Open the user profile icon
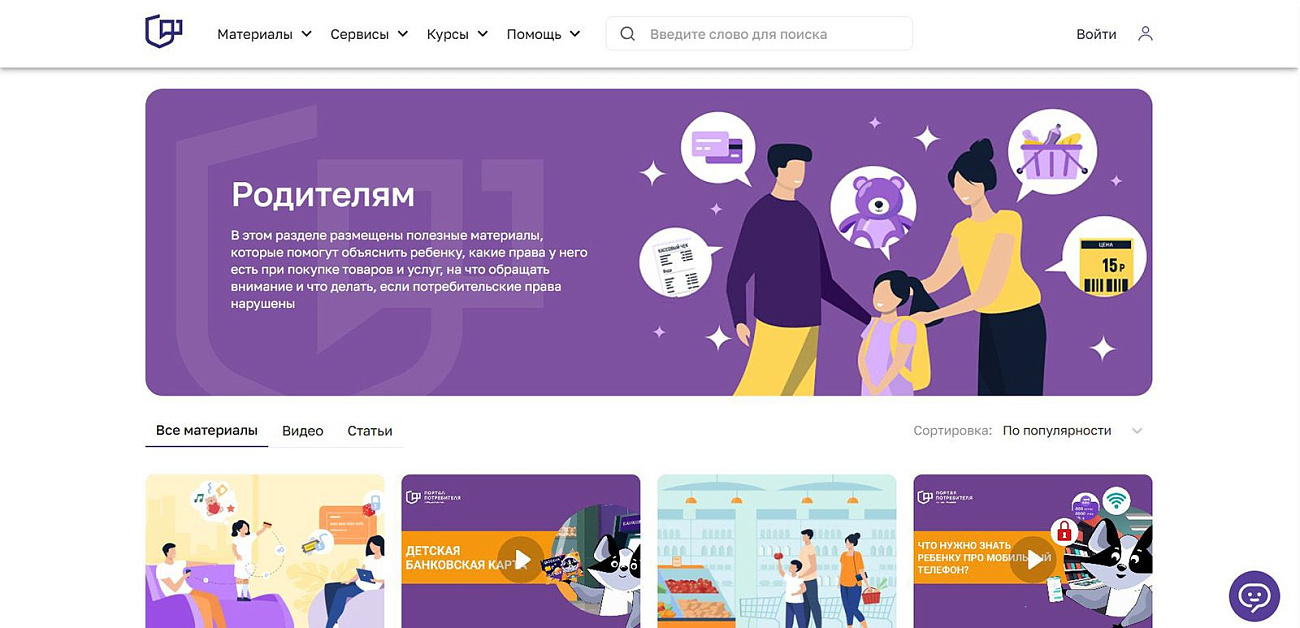This screenshot has height=628, width=1300. (x=1144, y=33)
